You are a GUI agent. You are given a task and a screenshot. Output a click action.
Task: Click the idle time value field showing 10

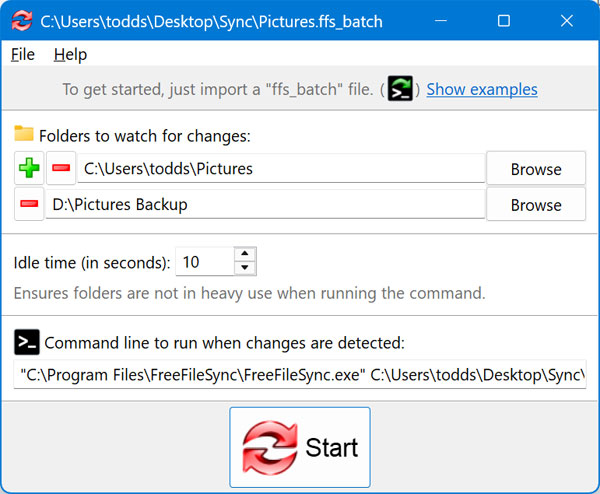[205, 262]
